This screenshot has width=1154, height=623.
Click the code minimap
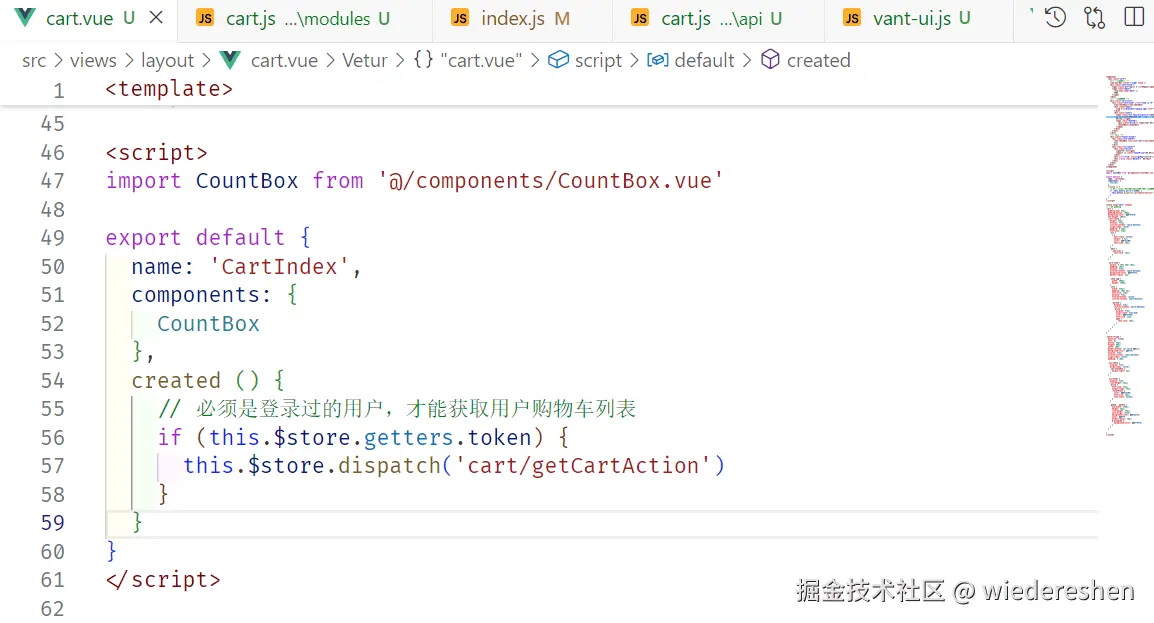click(x=1129, y=255)
